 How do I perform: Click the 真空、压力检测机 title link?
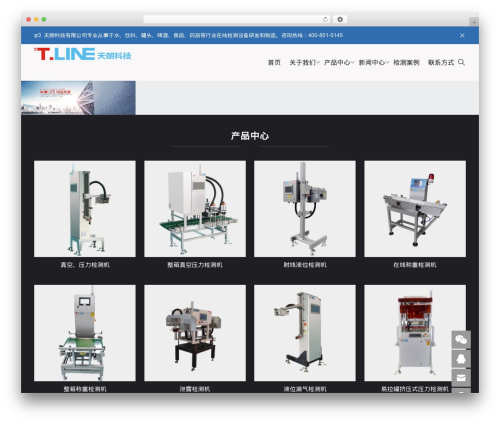[85, 265]
